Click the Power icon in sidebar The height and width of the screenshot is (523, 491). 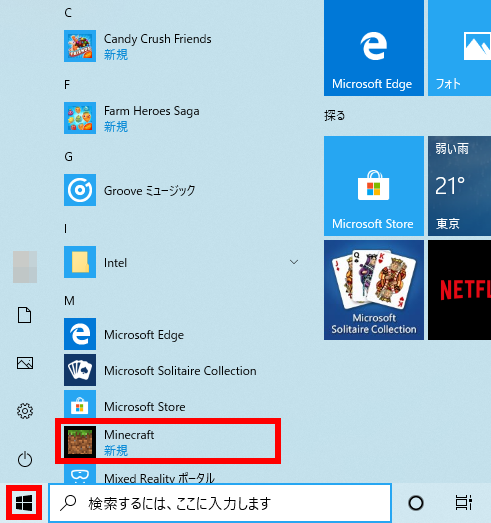(x=25, y=459)
